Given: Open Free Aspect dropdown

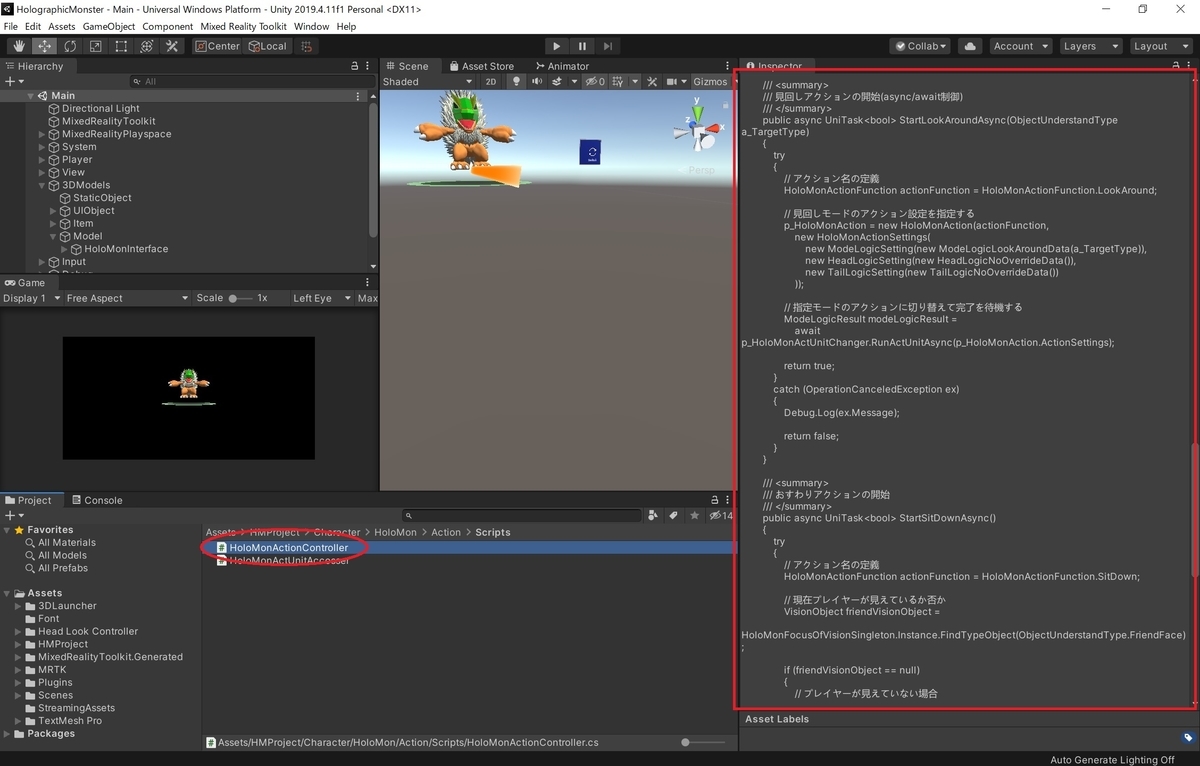Looking at the screenshot, I should (x=126, y=298).
